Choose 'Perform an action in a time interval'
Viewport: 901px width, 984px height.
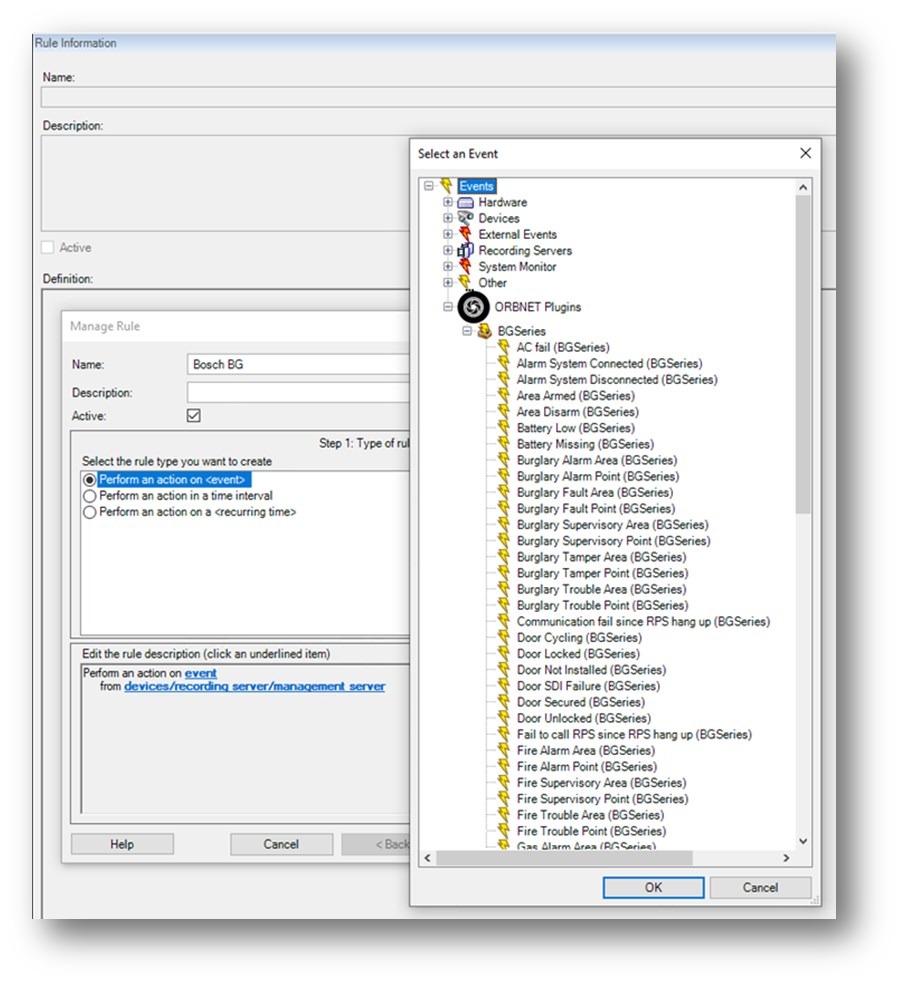point(90,496)
